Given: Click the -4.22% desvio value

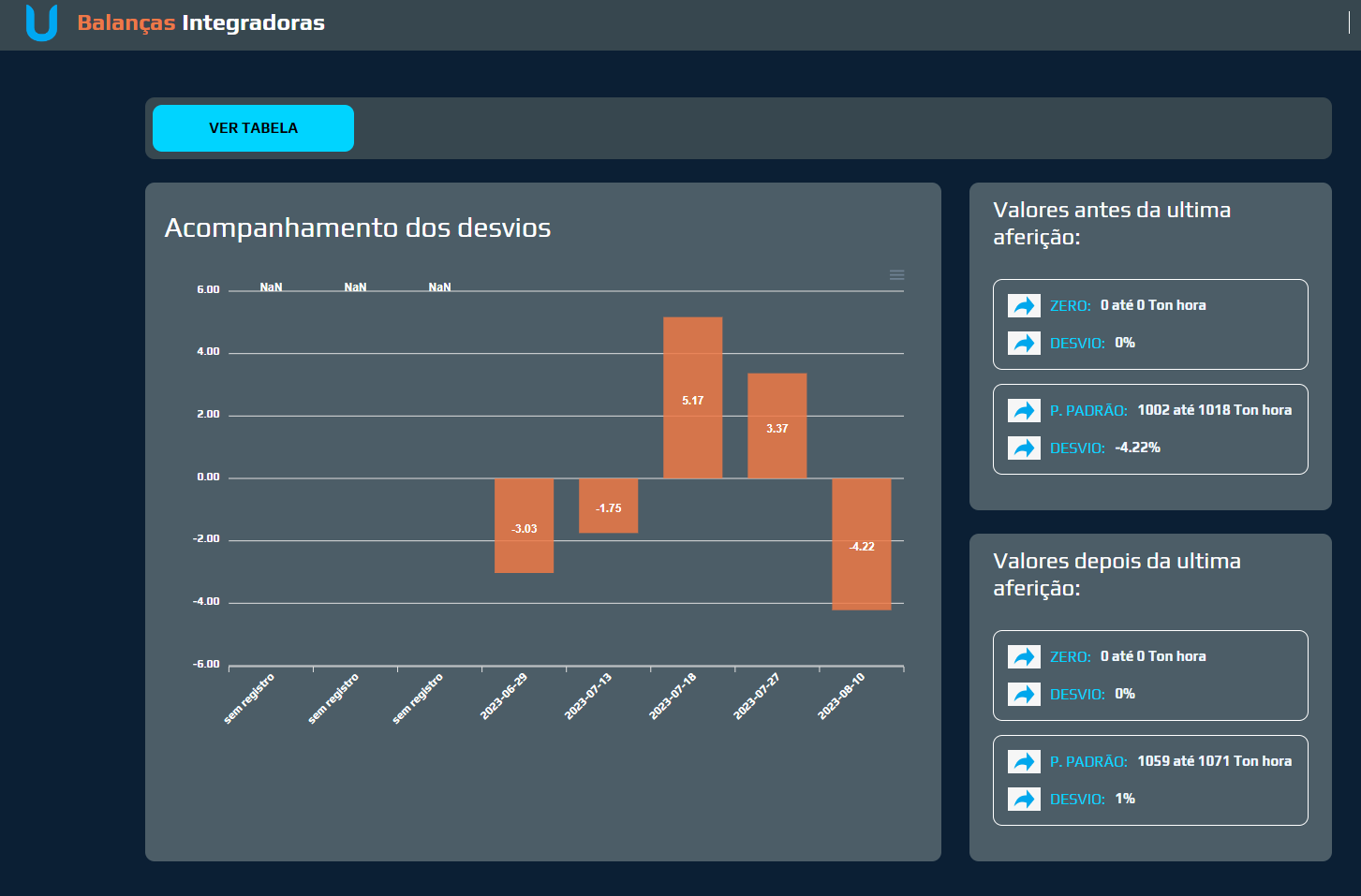Looking at the screenshot, I should point(1137,448).
